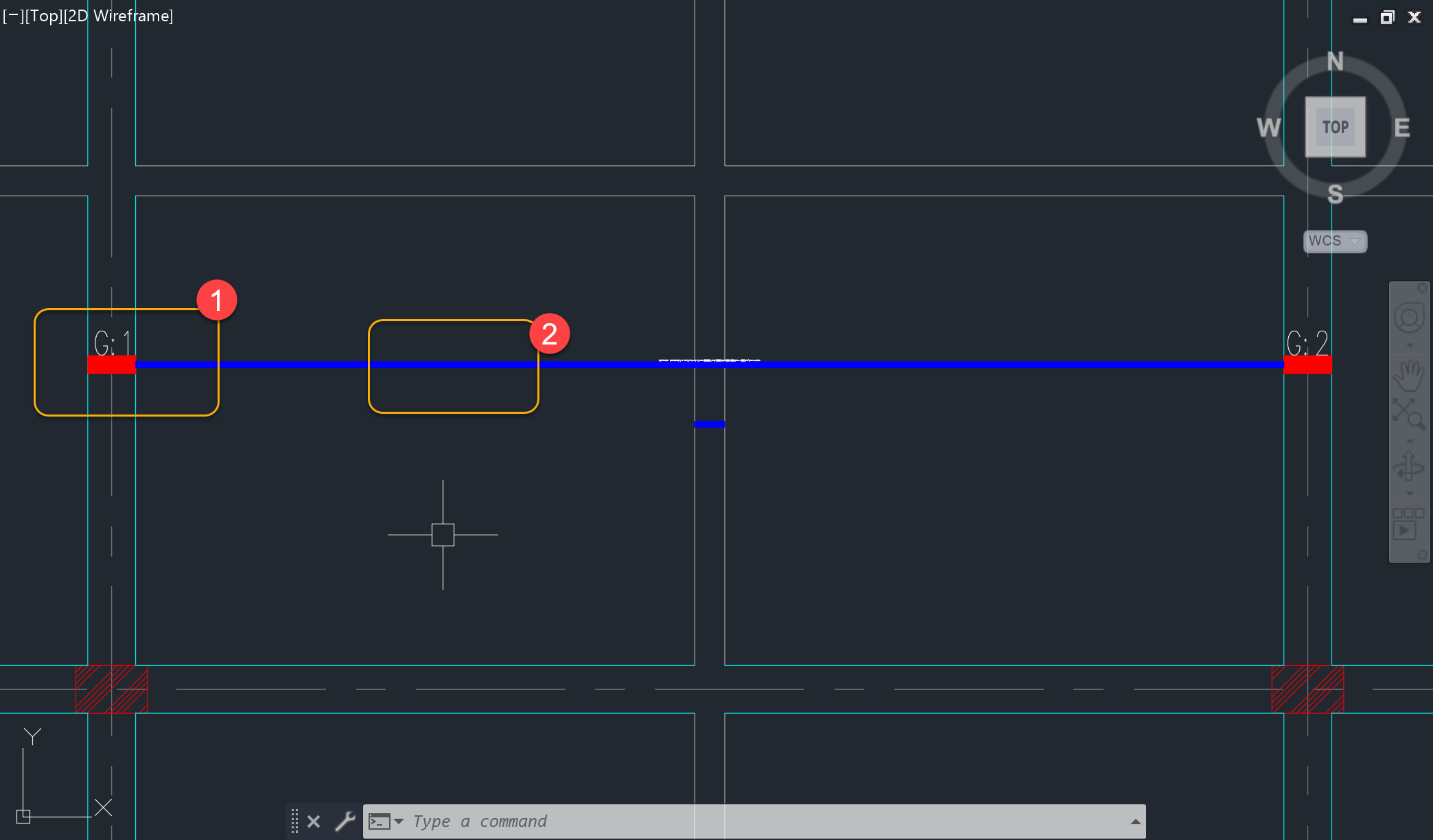Open ShowMotion from navigation bar
1433x840 pixels.
(x=1408, y=524)
